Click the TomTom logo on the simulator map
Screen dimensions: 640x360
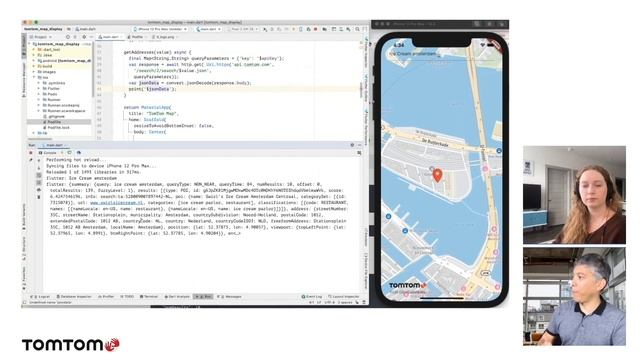408,285
